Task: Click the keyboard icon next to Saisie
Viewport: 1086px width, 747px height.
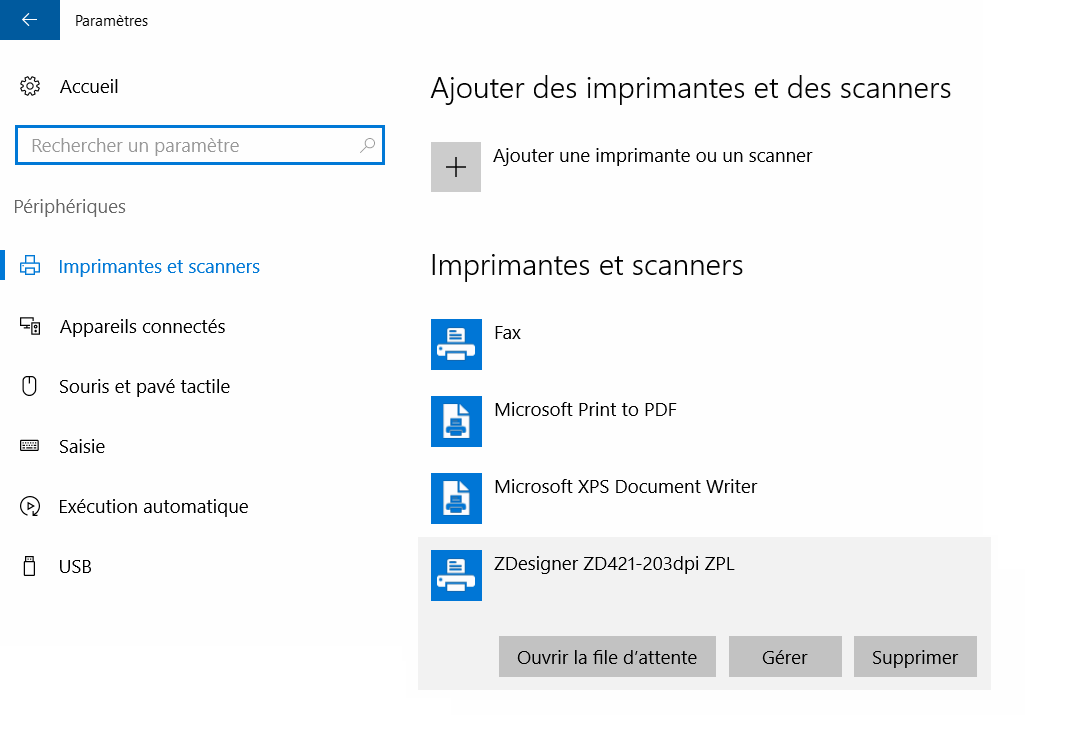Action: click(30, 447)
